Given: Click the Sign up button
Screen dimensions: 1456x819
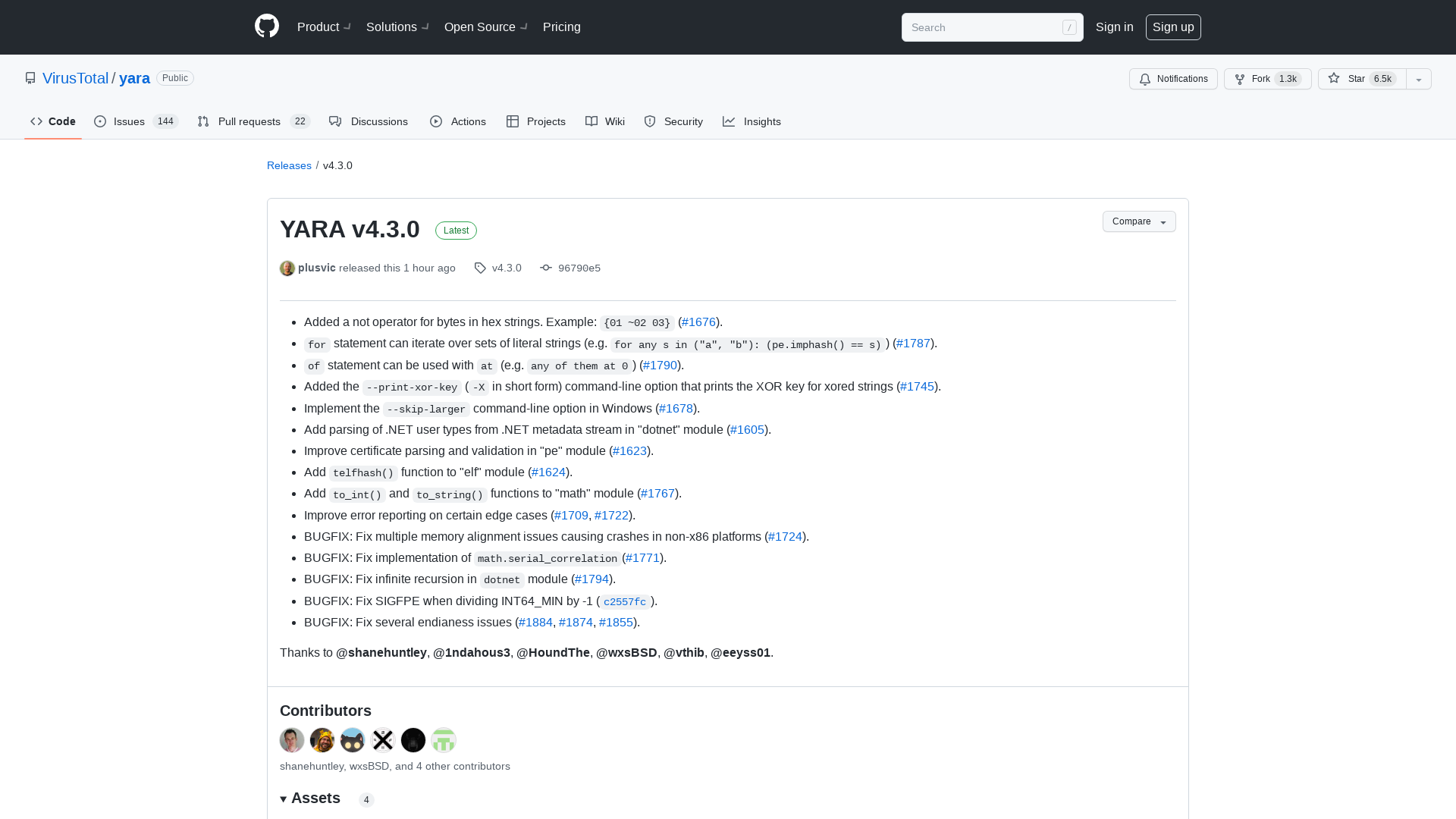Looking at the screenshot, I should (x=1173, y=27).
